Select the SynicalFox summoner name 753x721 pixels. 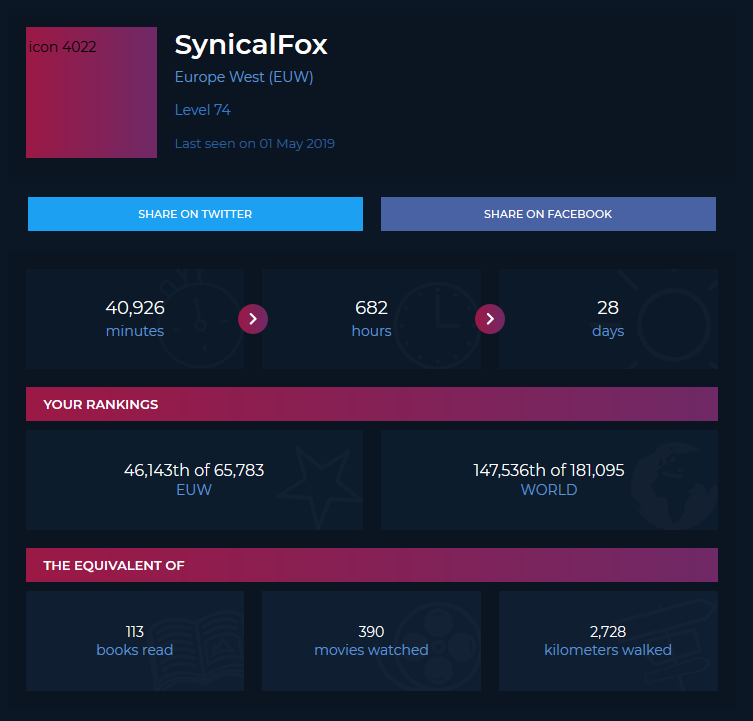click(x=251, y=45)
